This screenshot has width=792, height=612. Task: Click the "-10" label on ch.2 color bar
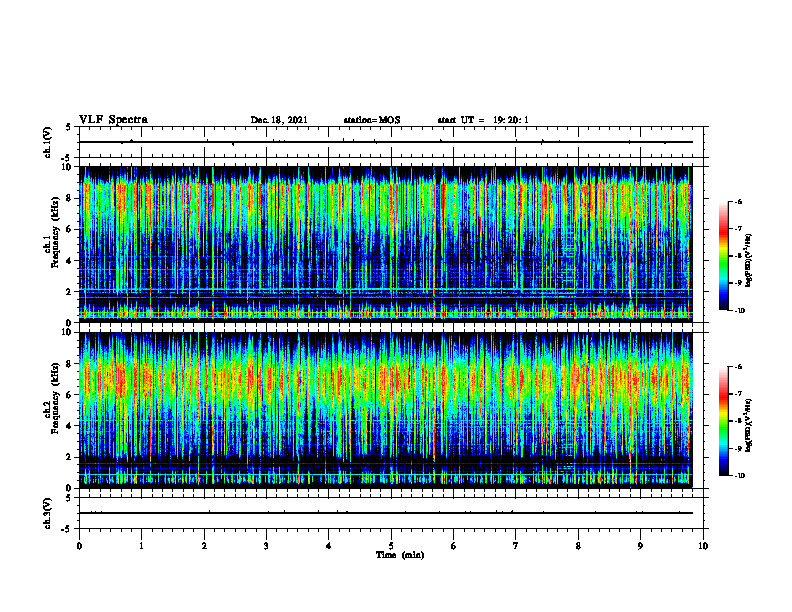click(x=740, y=476)
